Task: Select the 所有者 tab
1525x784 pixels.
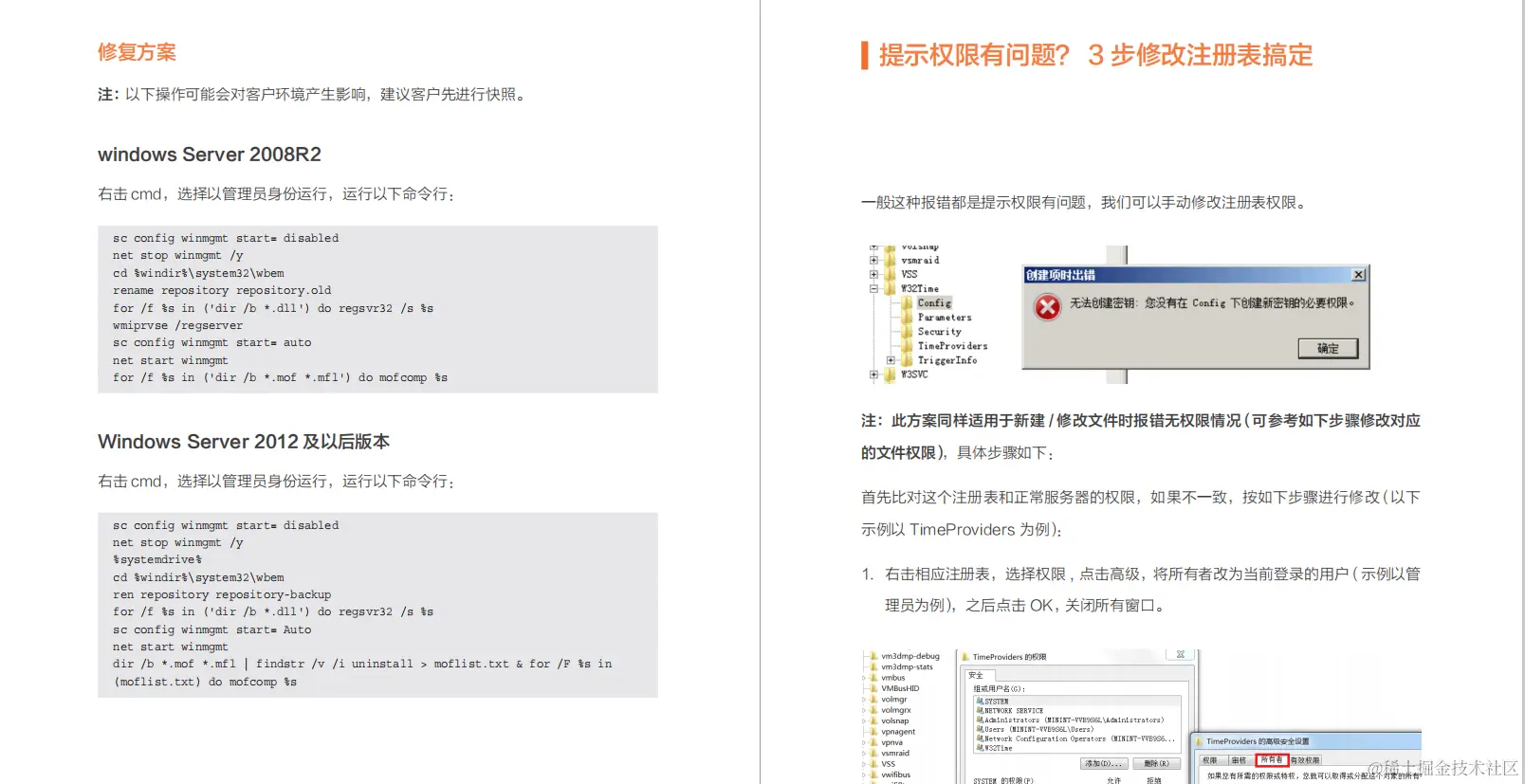Action: pyautogui.click(x=1272, y=760)
